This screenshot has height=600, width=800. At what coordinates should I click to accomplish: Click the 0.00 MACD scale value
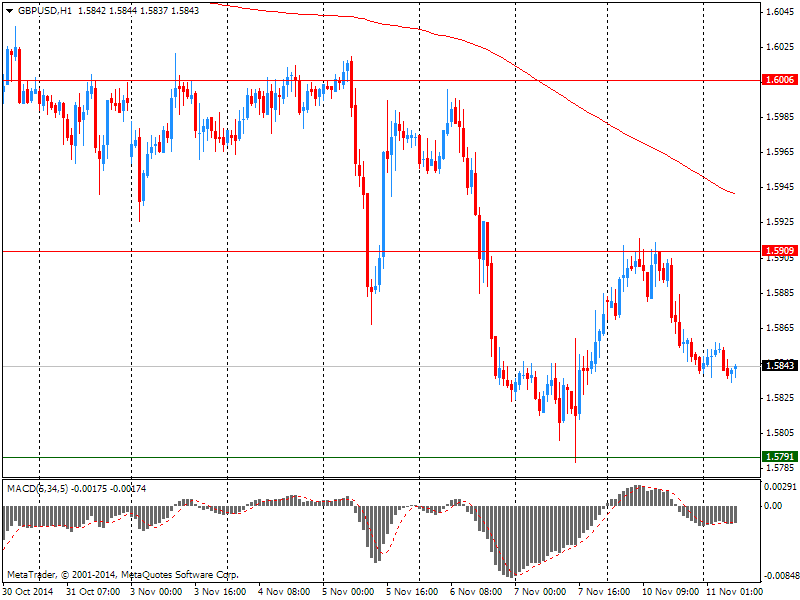click(773, 506)
